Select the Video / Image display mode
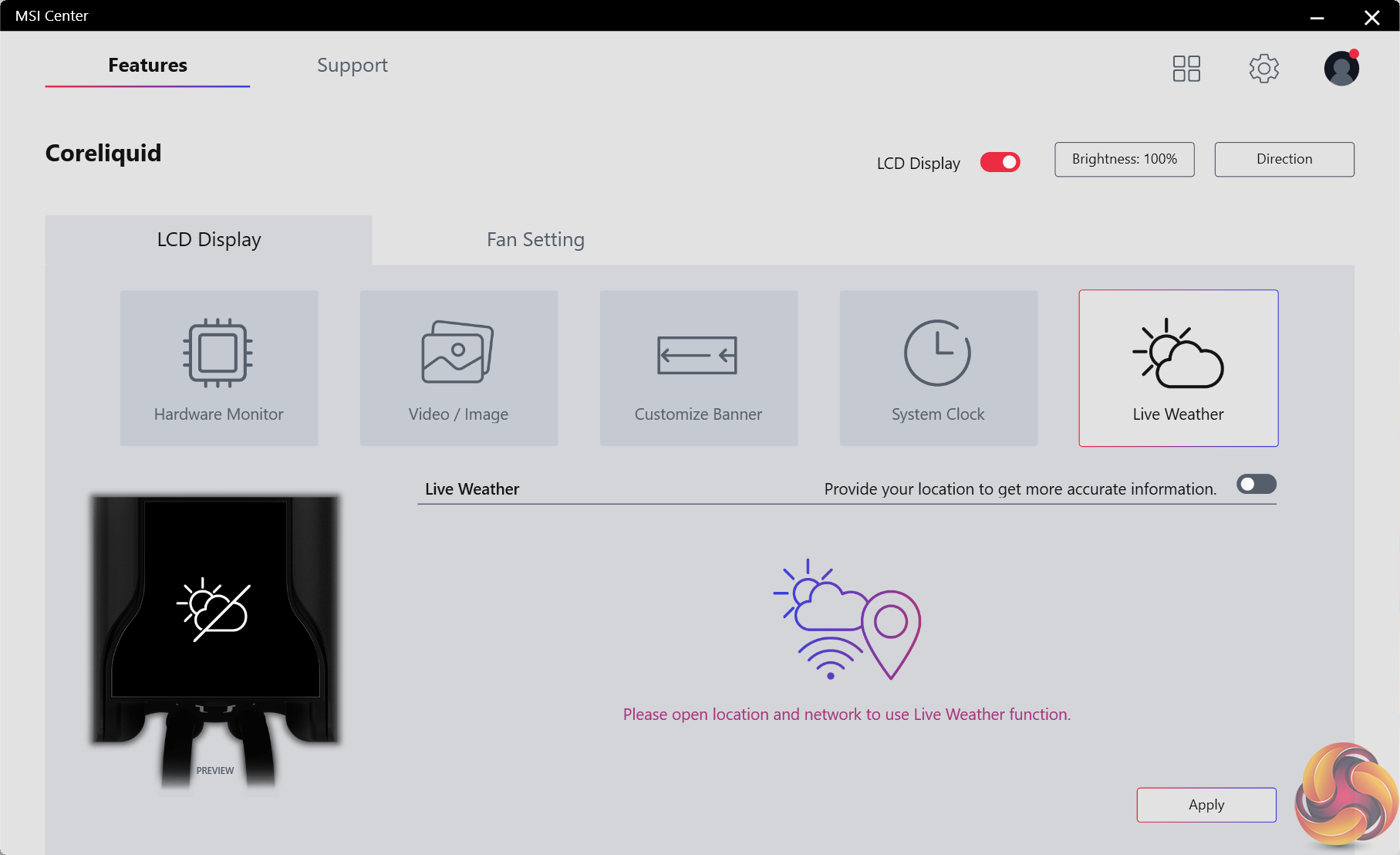 click(459, 368)
